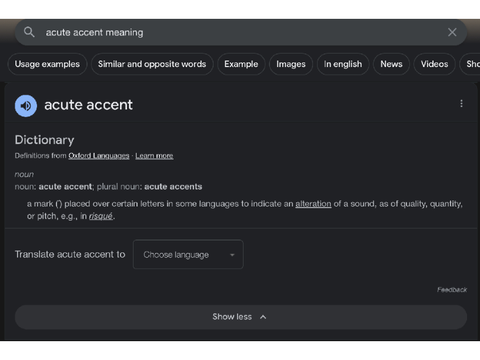Image resolution: width=480 pixels, height=360 pixels.
Task: Open the three-dot options menu
Action: pos(461,104)
